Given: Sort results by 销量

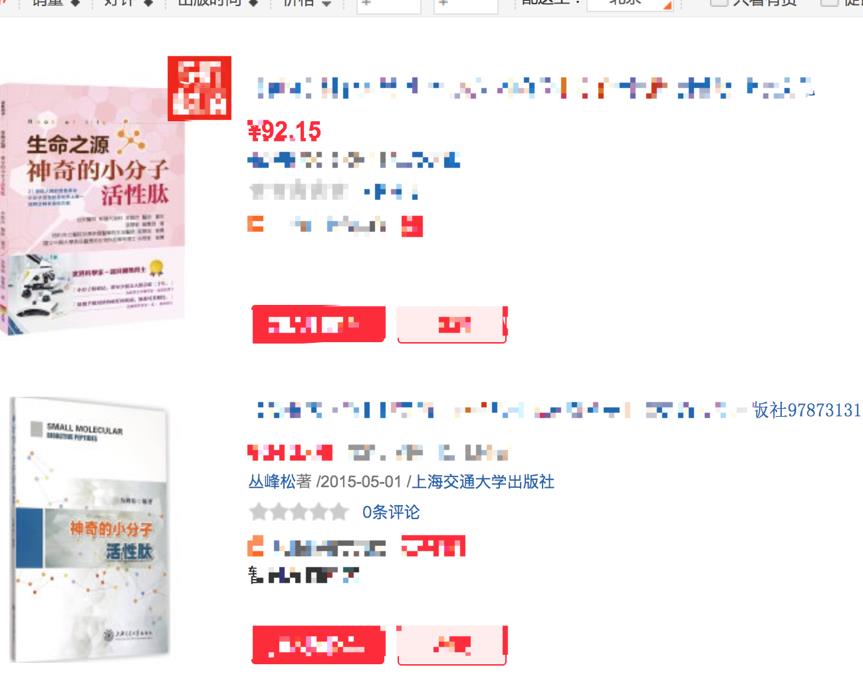Looking at the screenshot, I should click(x=56, y=3).
